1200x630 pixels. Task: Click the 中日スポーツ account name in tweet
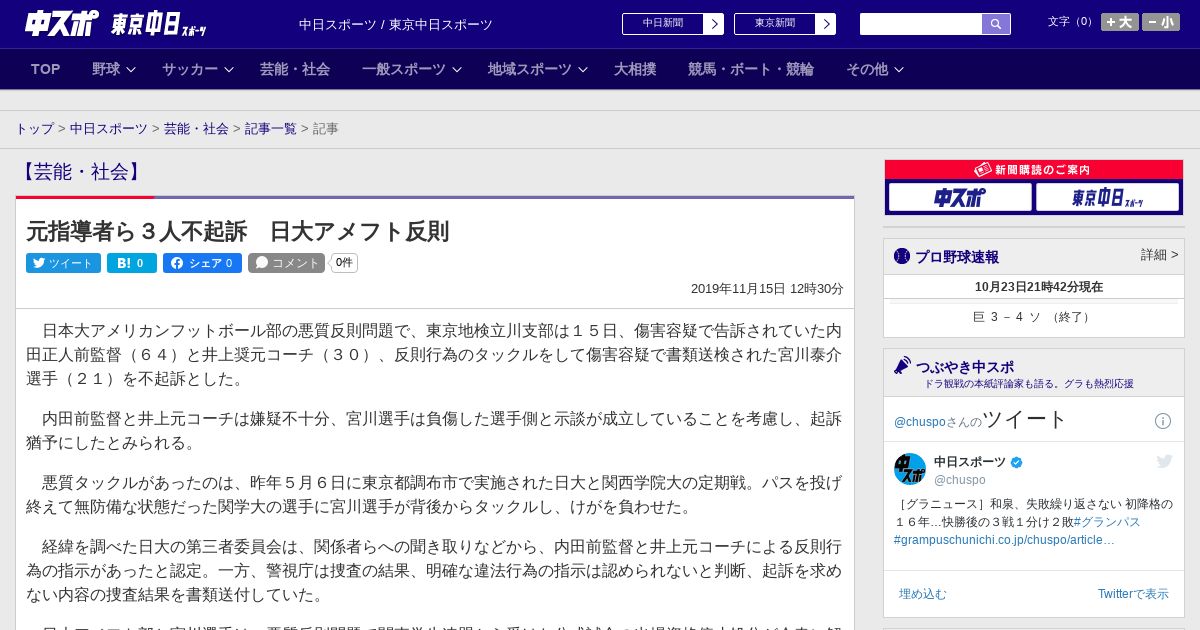point(970,462)
